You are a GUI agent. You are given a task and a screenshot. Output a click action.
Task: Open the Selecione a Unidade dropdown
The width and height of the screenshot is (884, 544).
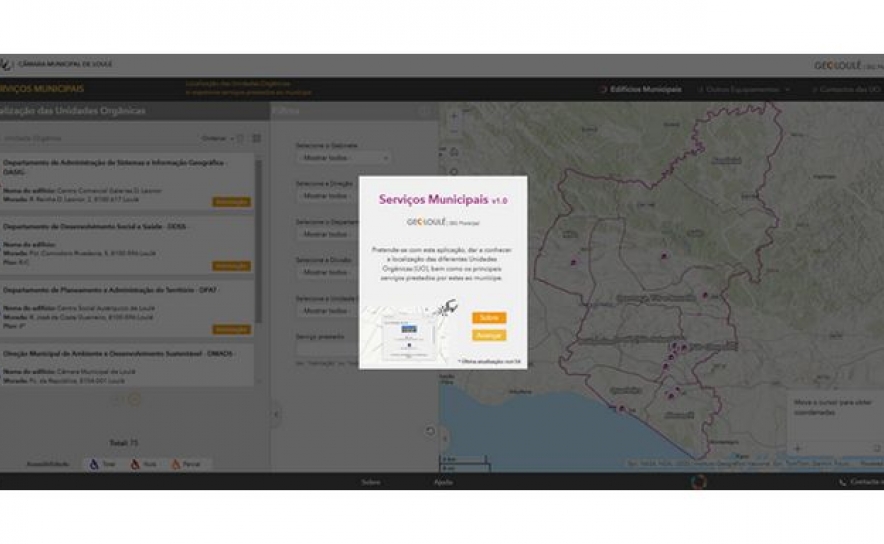(327, 311)
